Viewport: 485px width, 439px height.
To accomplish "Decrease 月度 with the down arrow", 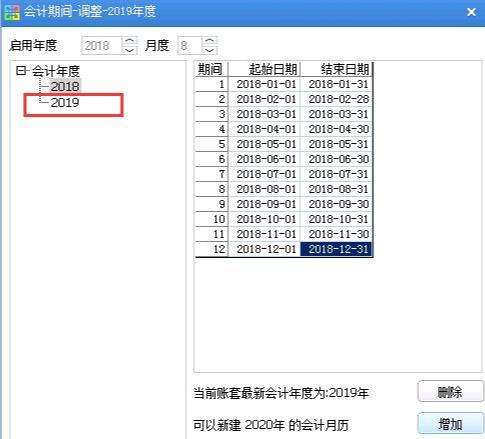I will pos(210,50).
